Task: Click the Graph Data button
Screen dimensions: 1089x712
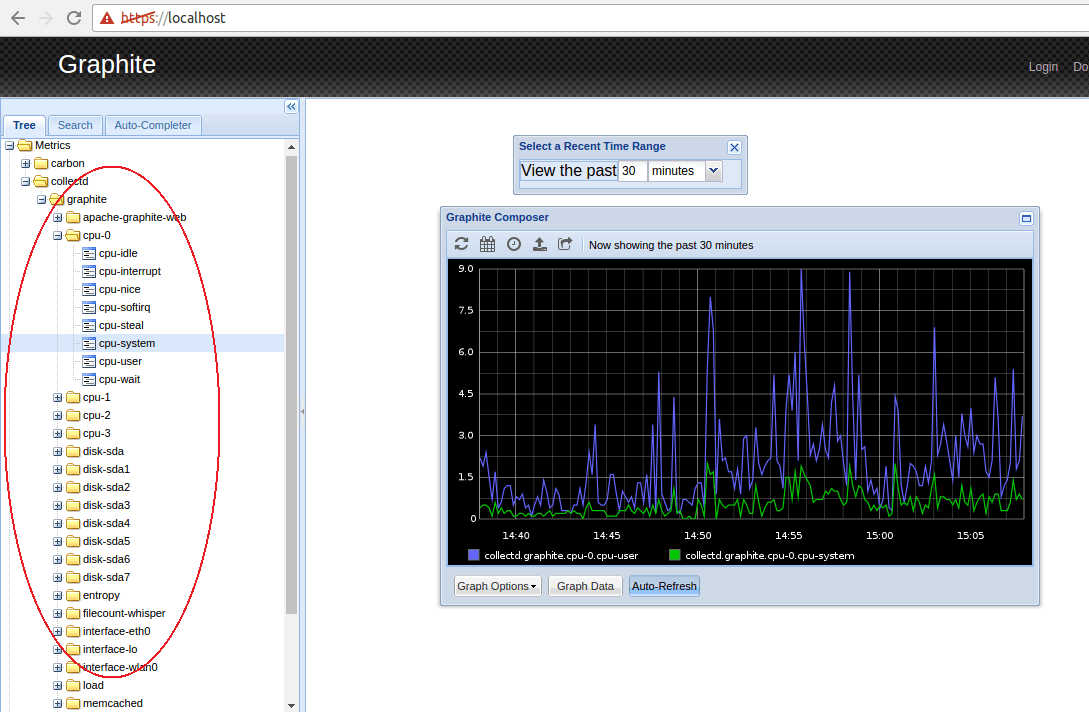Action: pos(584,586)
